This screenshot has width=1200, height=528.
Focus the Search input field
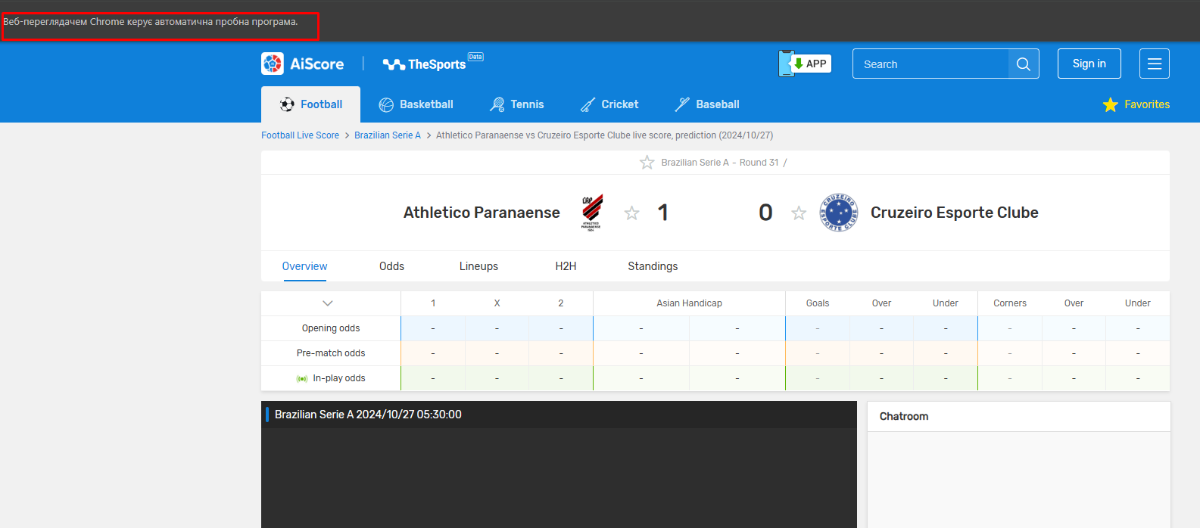point(932,64)
